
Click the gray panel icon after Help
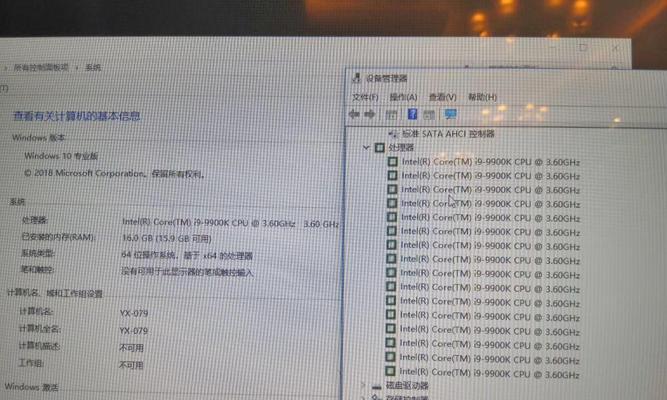(x=429, y=114)
